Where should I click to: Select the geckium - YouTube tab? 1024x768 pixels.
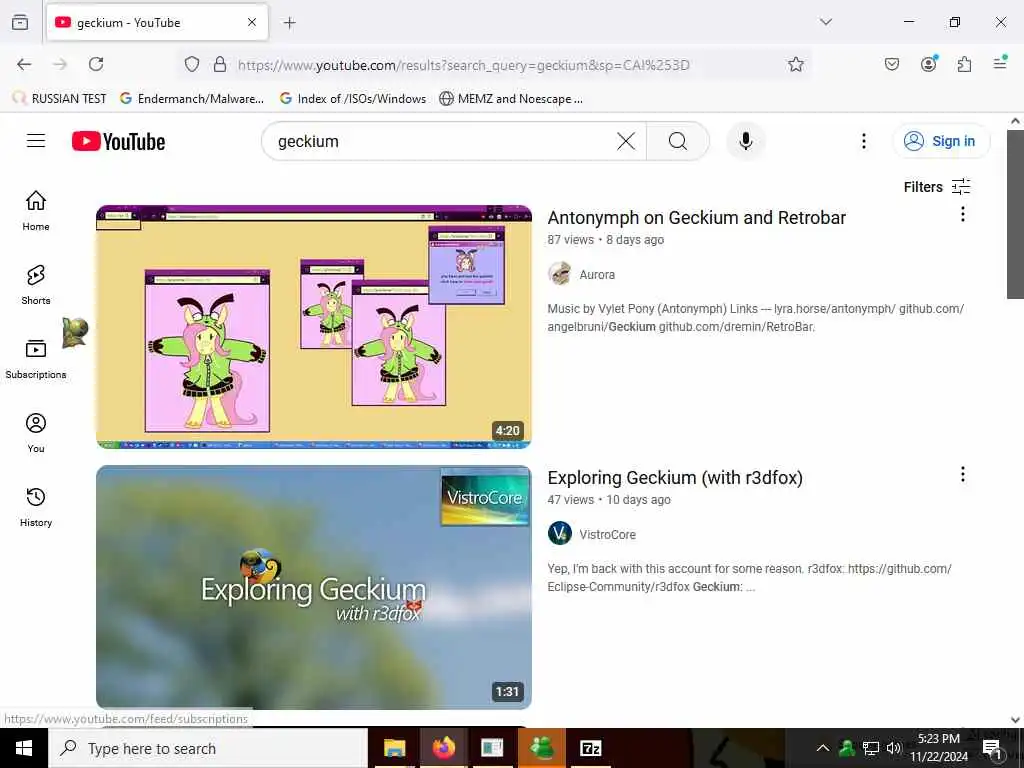(157, 22)
